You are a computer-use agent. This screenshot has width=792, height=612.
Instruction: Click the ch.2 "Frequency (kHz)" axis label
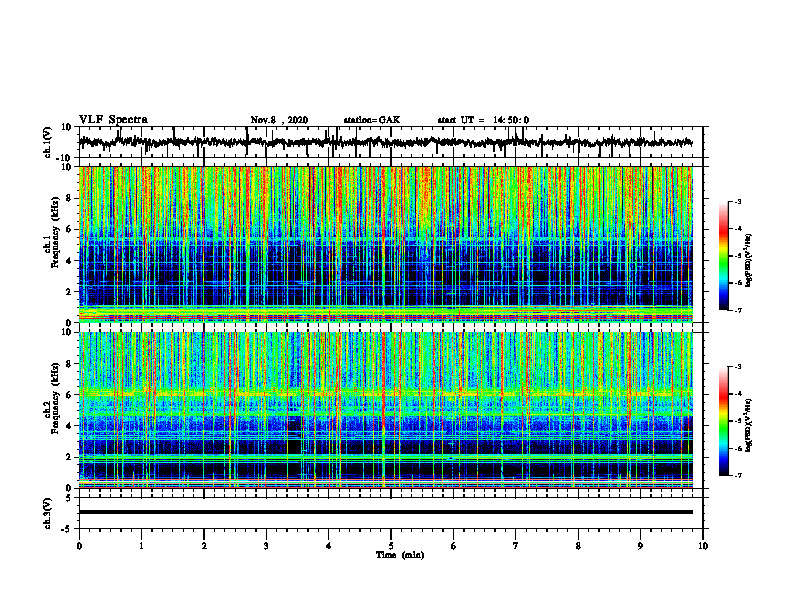coord(56,398)
